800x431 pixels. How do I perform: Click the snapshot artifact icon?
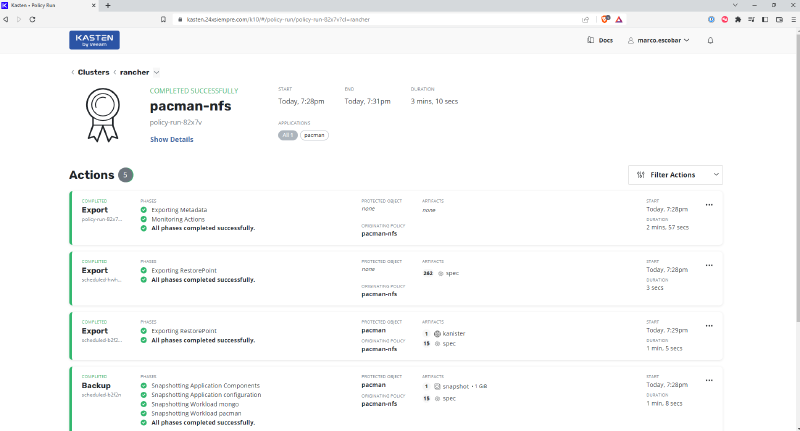[437, 387]
